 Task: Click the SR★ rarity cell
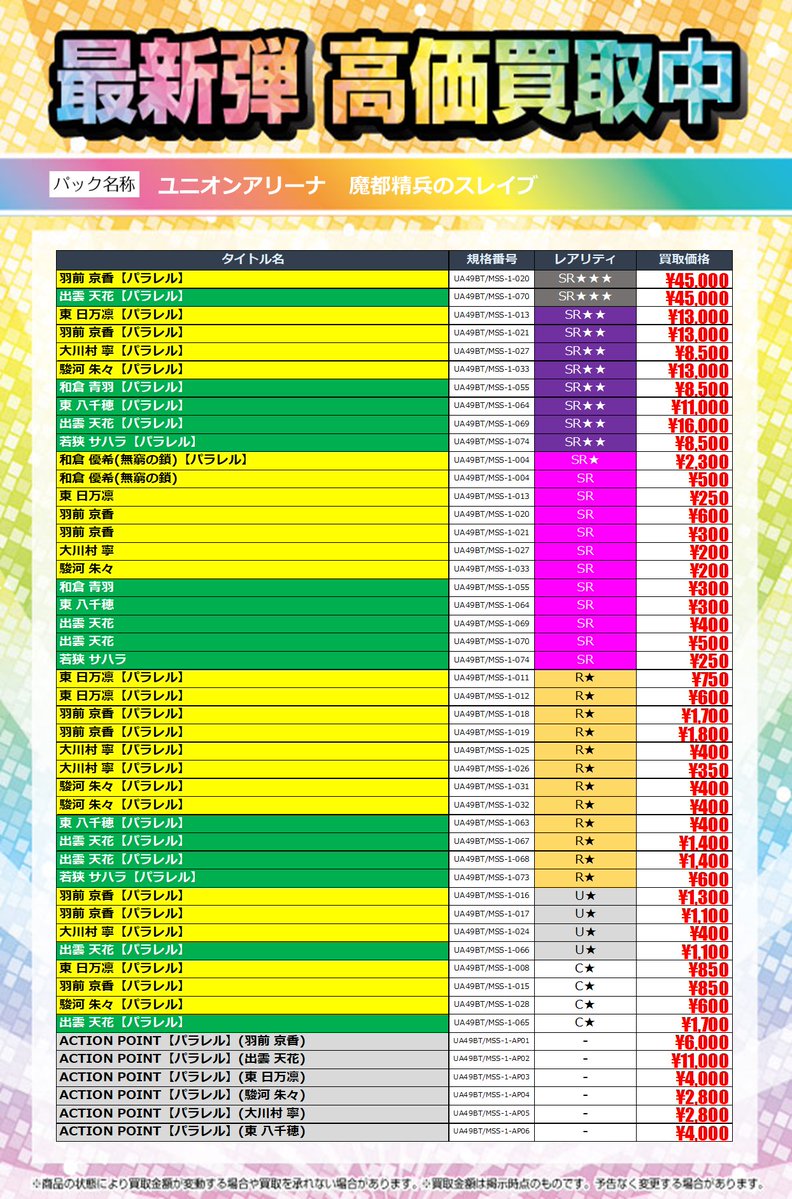click(585, 460)
